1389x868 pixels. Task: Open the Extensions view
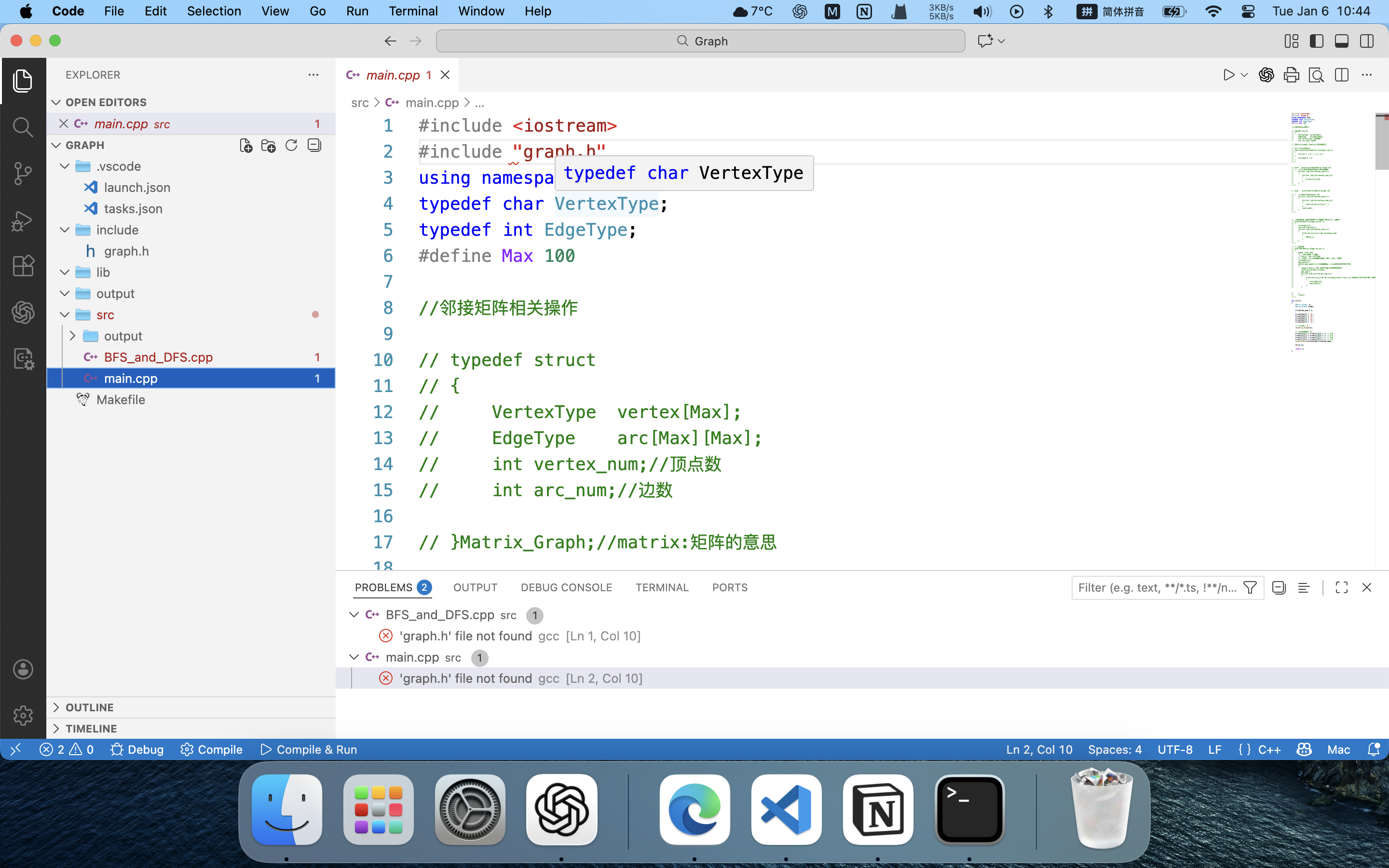23,266
